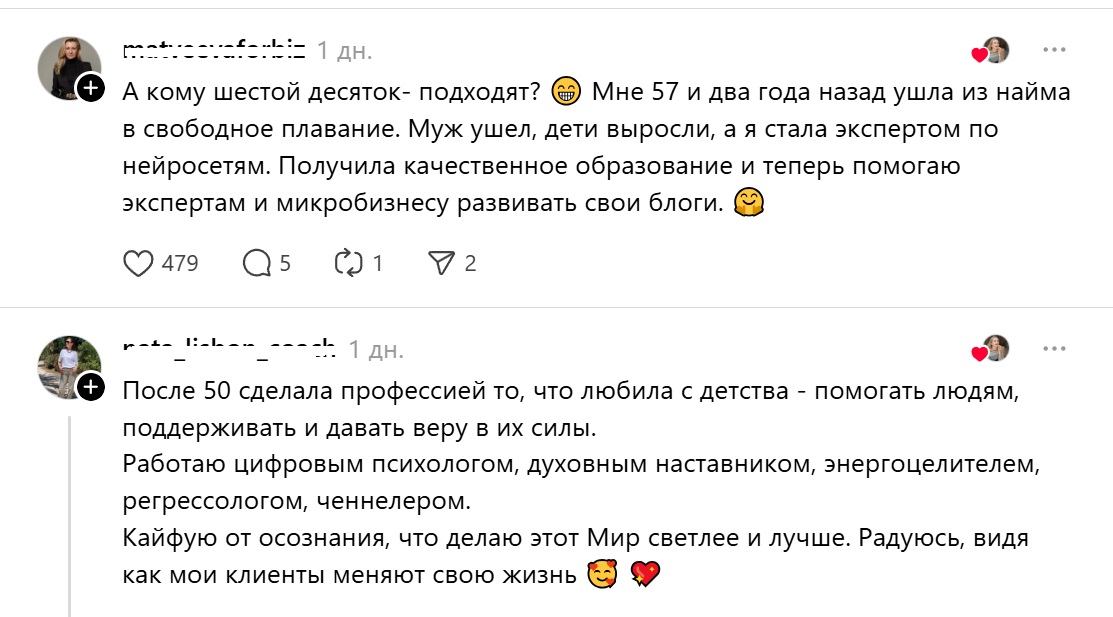Screen dimensions: 1113x617
Task: Open the three-dot options menu on nata_lisbon_coach's post
Action: 1052,348
